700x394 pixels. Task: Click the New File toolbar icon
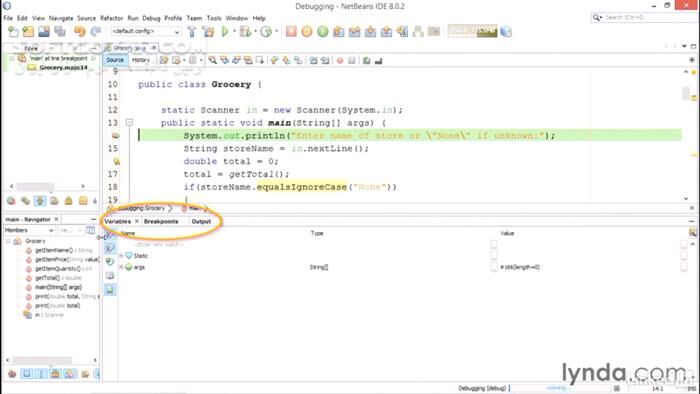pyautogui.click(x=13, y=32)
